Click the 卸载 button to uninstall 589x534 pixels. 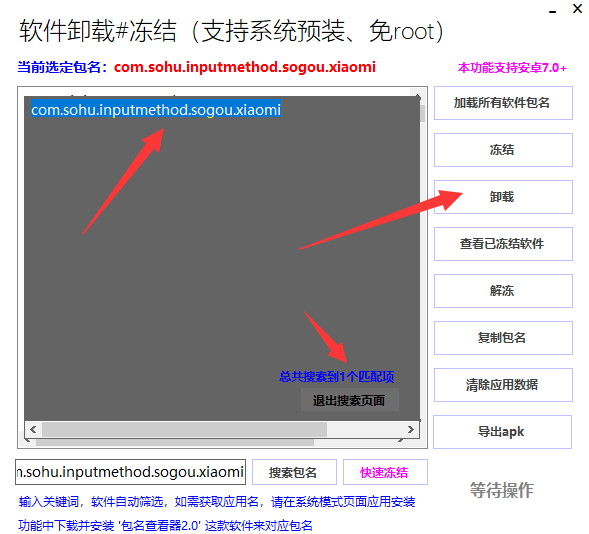click(503, 197)
